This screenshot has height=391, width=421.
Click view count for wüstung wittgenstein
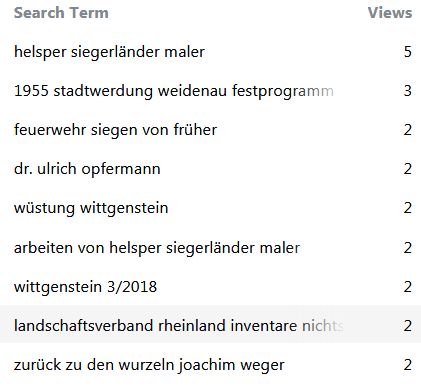(x=408, y=208)
